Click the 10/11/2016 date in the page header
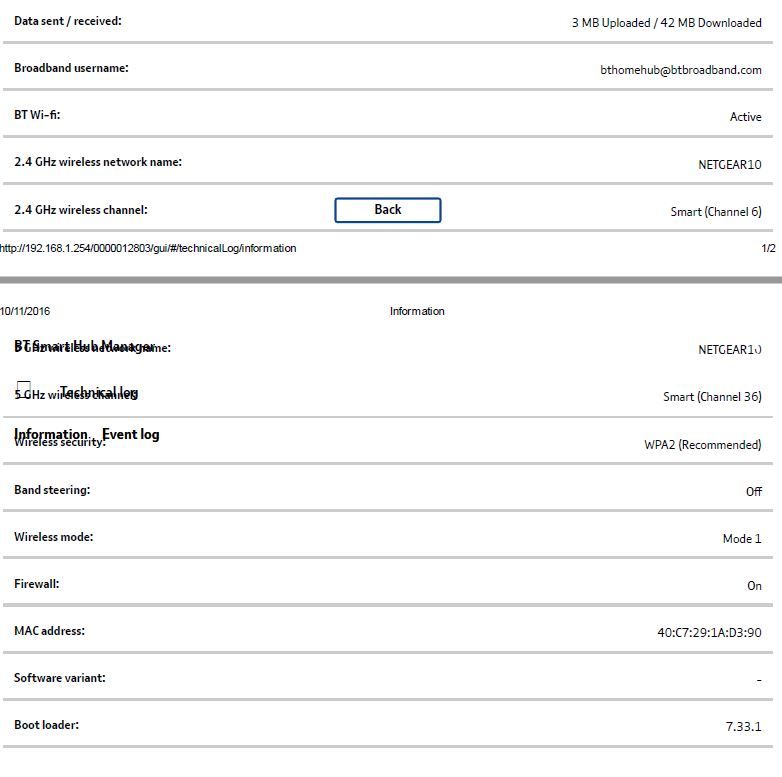Viewport: 782px width, 777px height. pos(25,311)
